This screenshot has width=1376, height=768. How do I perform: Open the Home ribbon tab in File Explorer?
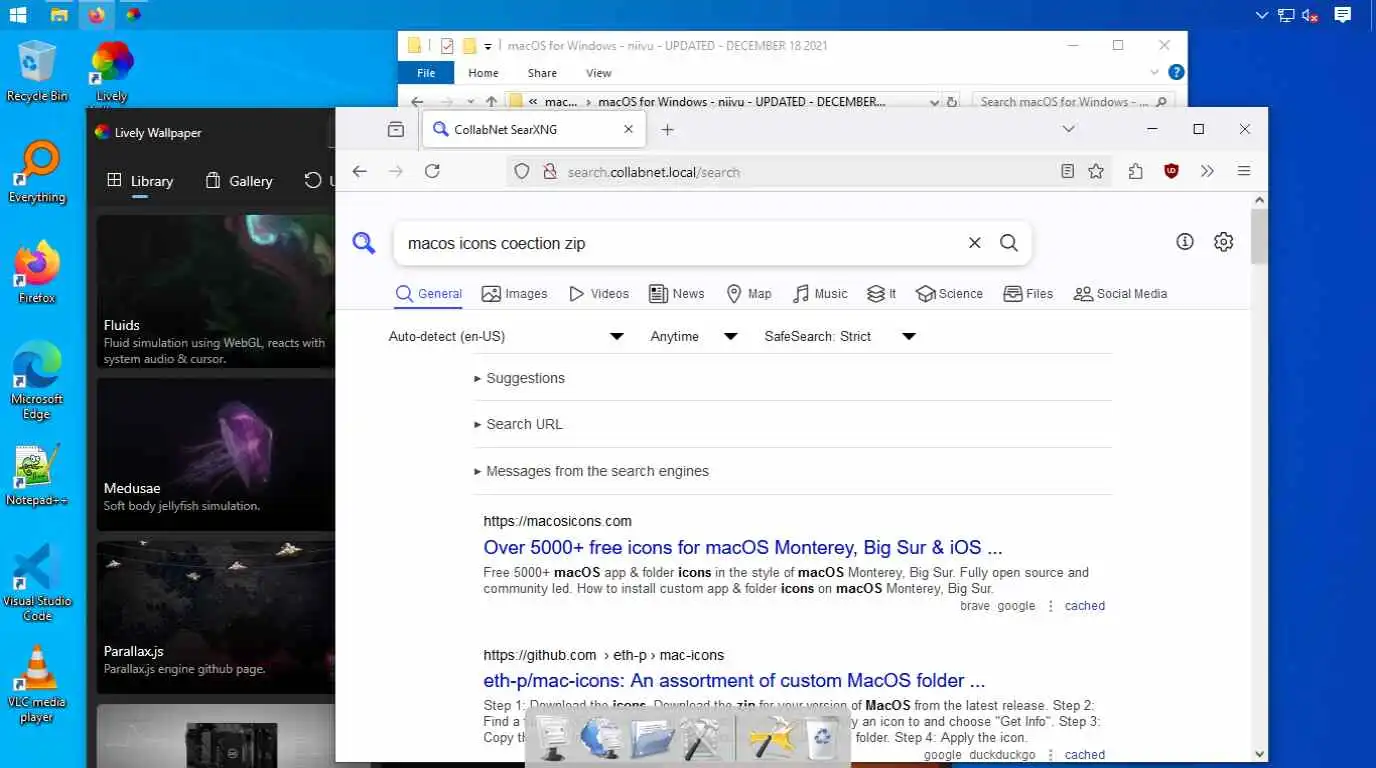(483, 73)
